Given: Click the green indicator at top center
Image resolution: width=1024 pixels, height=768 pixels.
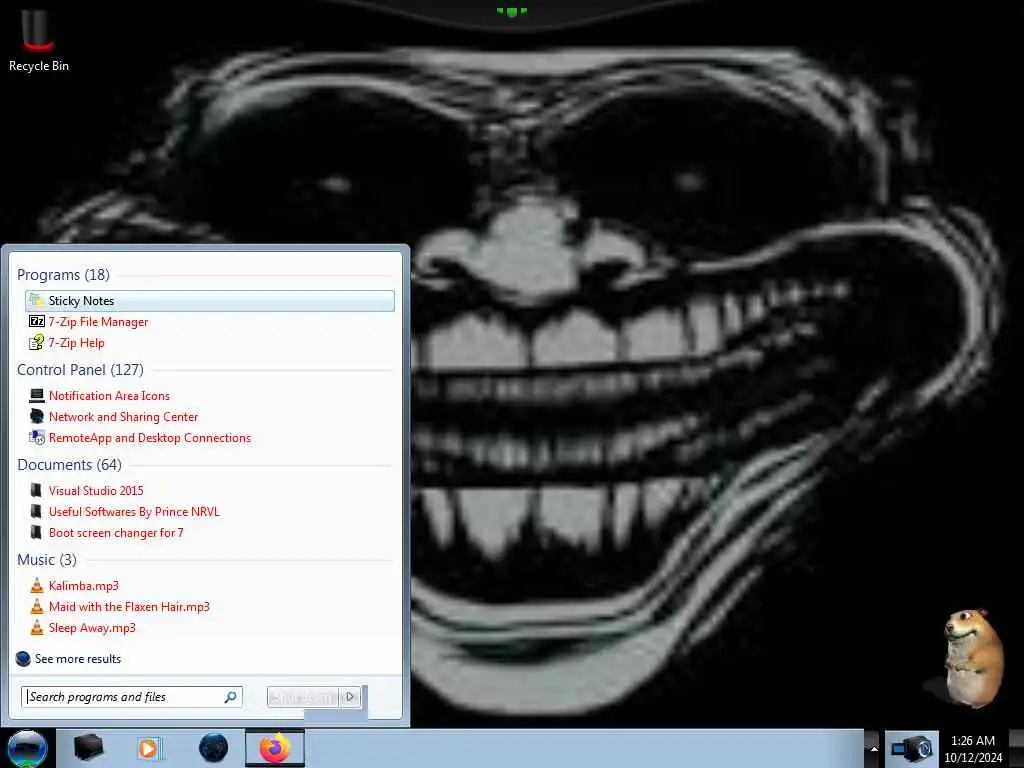Looking at the screenshot, I should coord(511,11).
